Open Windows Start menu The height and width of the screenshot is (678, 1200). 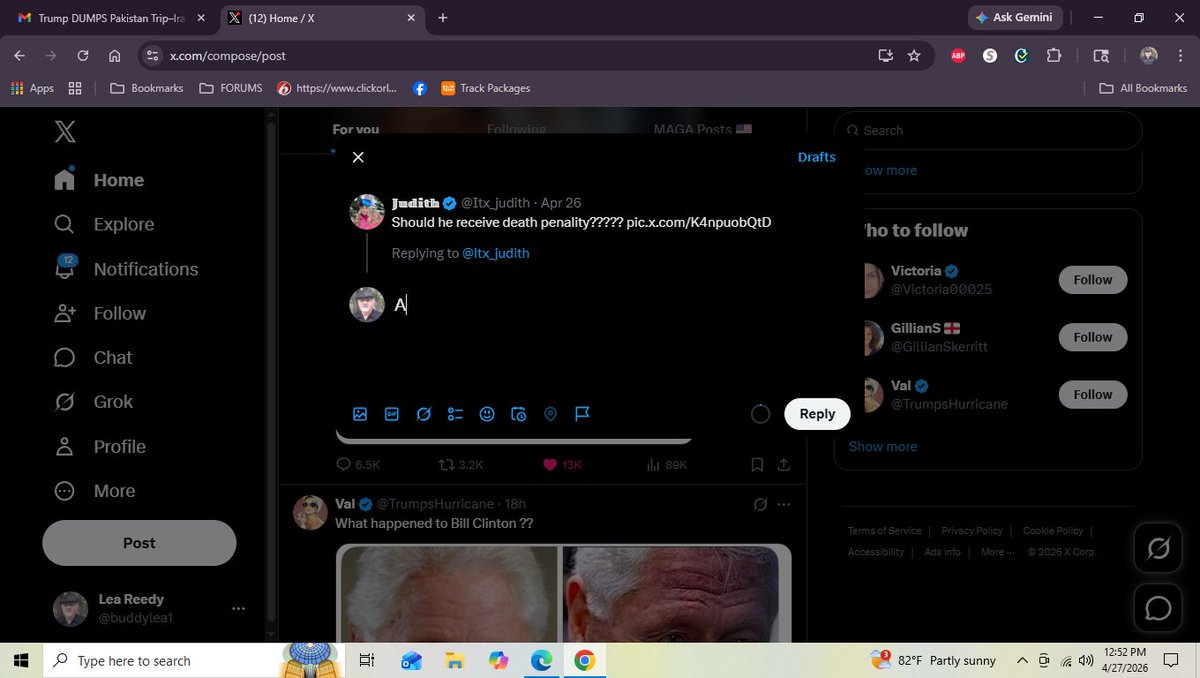click(x=22, y=660)
